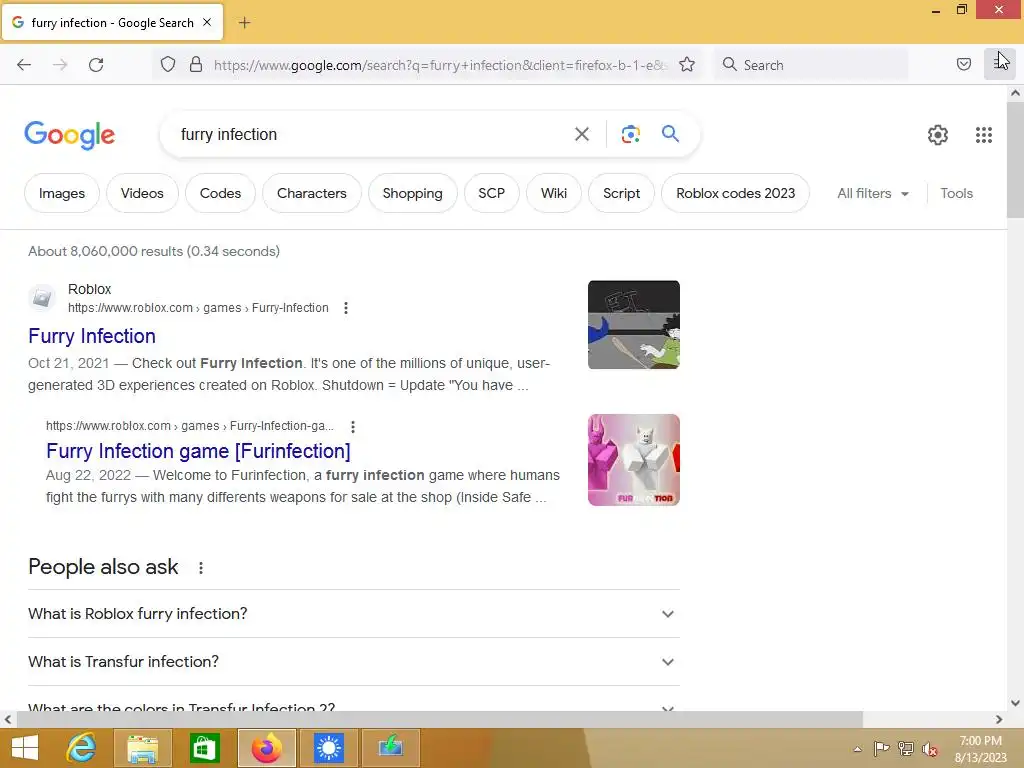
Task: Select Roblox codes 2023 chip
Action: pos(735,193)
